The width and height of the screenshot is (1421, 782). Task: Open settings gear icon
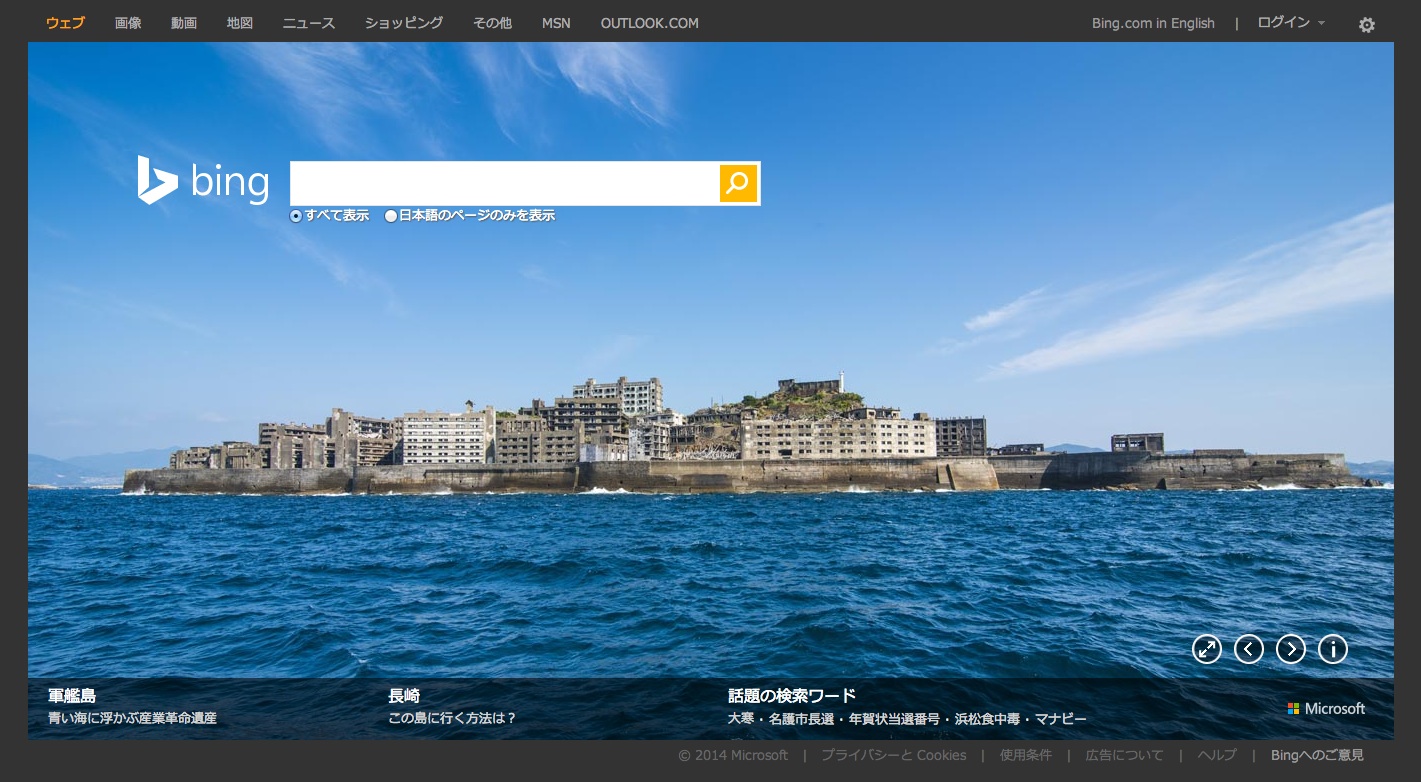pyautogui.click(x=1366, y=25)
